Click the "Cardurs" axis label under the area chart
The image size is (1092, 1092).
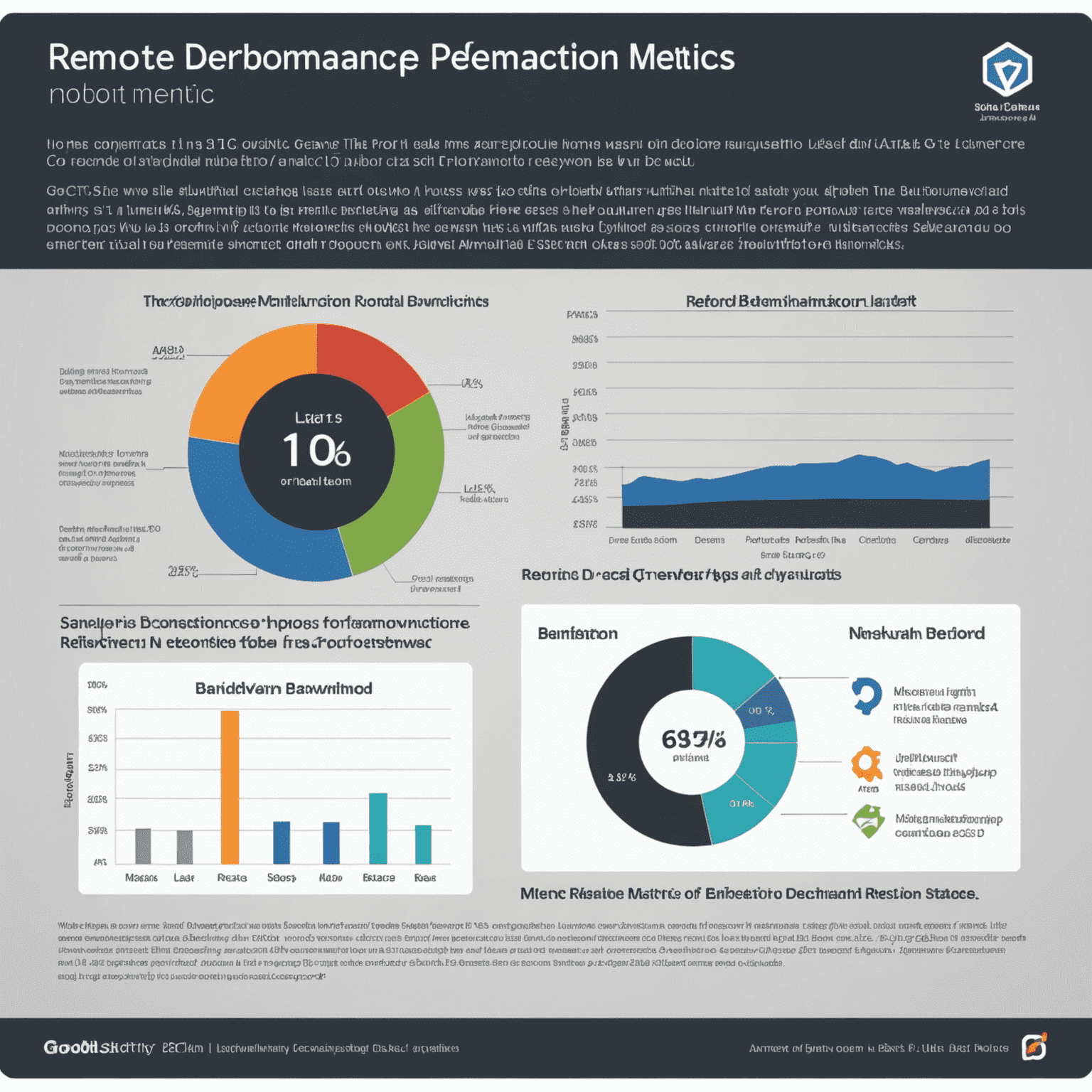(x=931, y=540)
